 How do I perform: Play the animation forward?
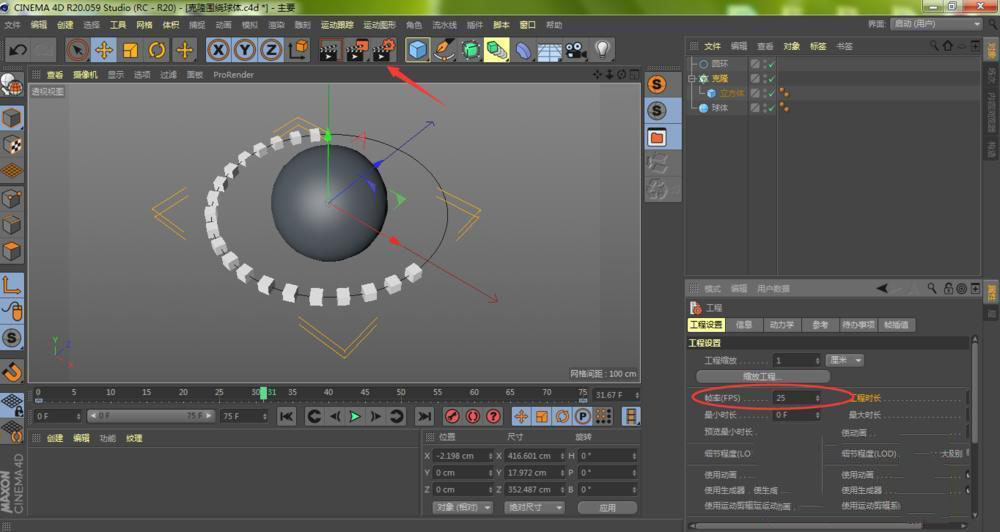pos(355,417)
